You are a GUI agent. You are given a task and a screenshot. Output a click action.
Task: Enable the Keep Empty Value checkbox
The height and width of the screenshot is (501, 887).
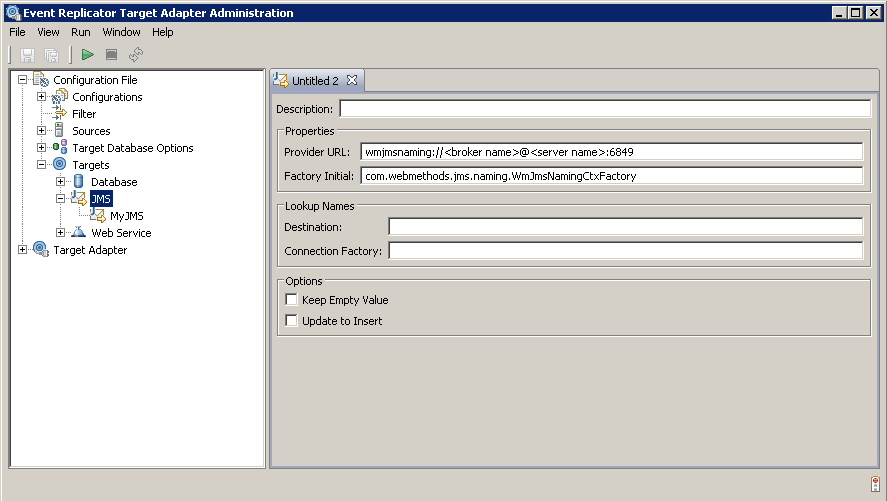[292, 300]
